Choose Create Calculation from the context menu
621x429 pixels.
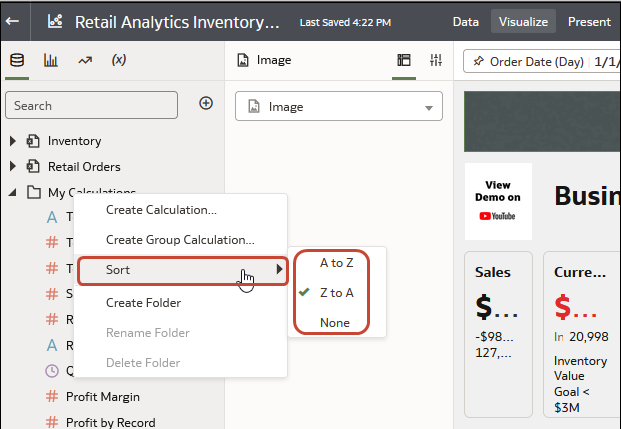pos(161,210)
